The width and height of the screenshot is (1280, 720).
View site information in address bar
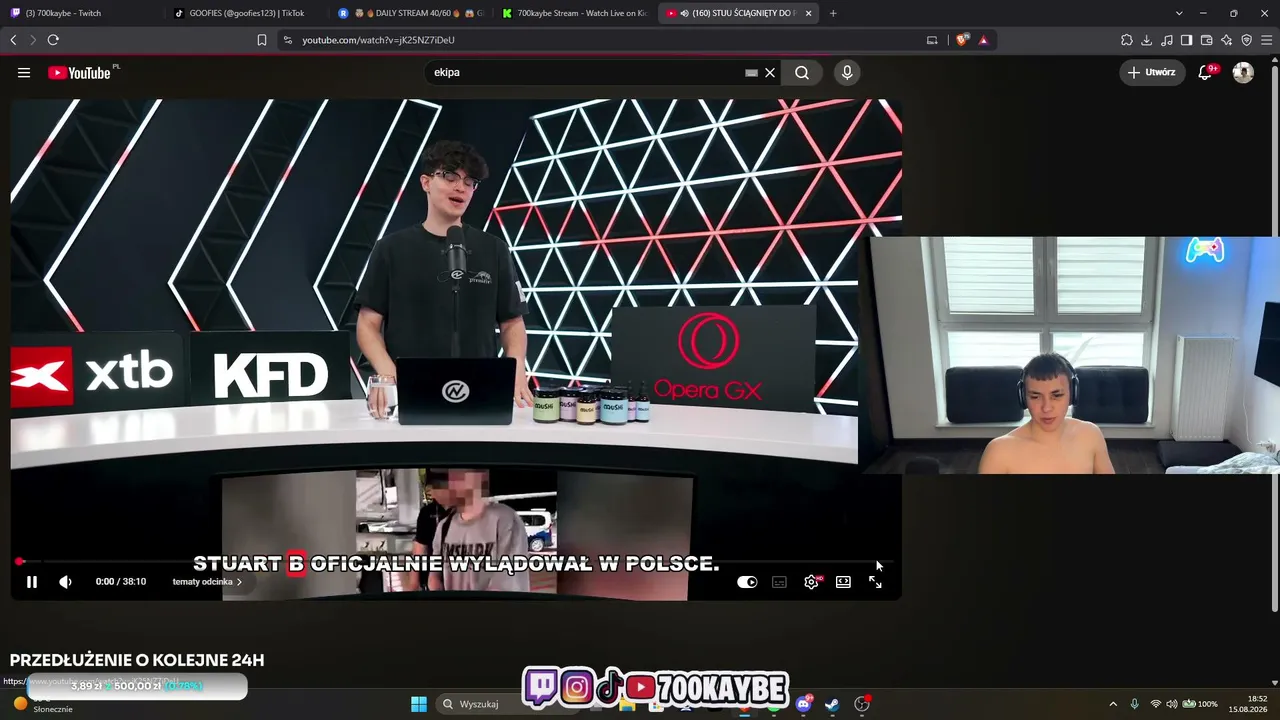pos(288,40)
